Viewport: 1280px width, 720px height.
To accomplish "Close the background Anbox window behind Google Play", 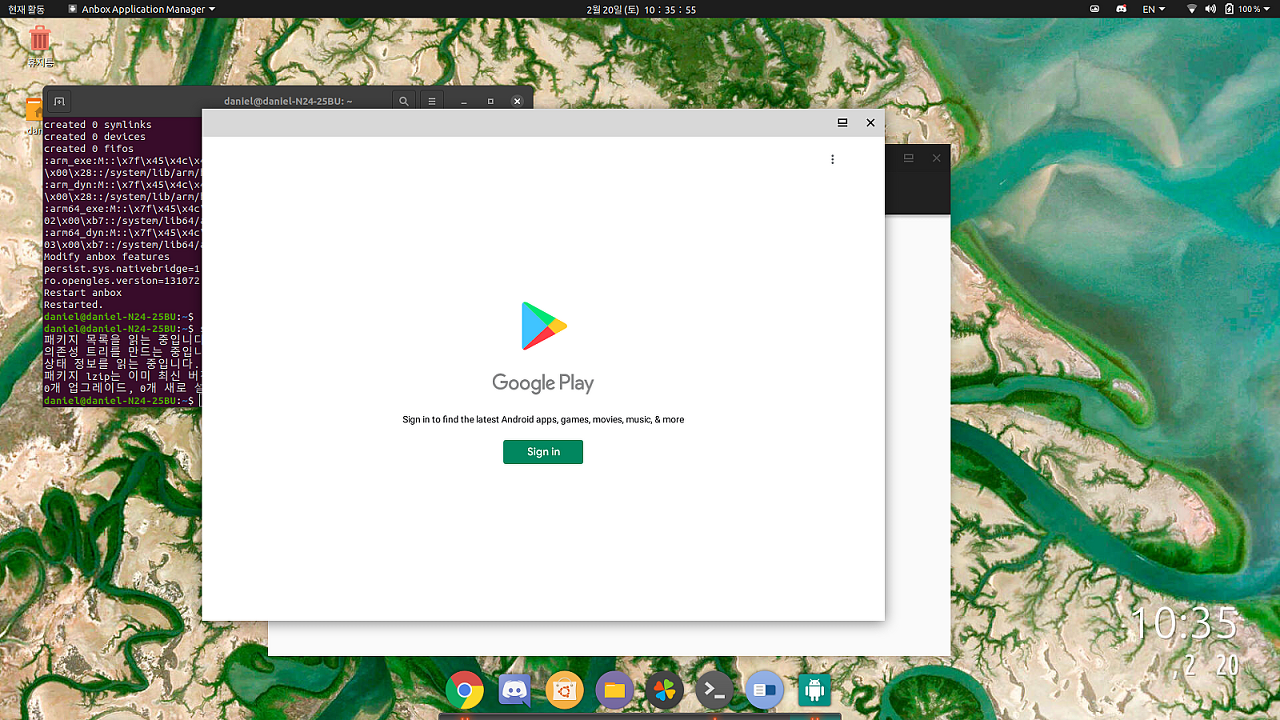I will 937,158.
